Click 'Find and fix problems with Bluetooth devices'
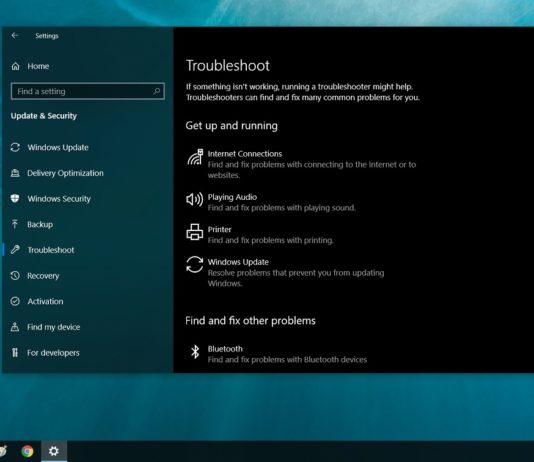The width and height of the screenshot is (534, 462). tap(287, 360)
